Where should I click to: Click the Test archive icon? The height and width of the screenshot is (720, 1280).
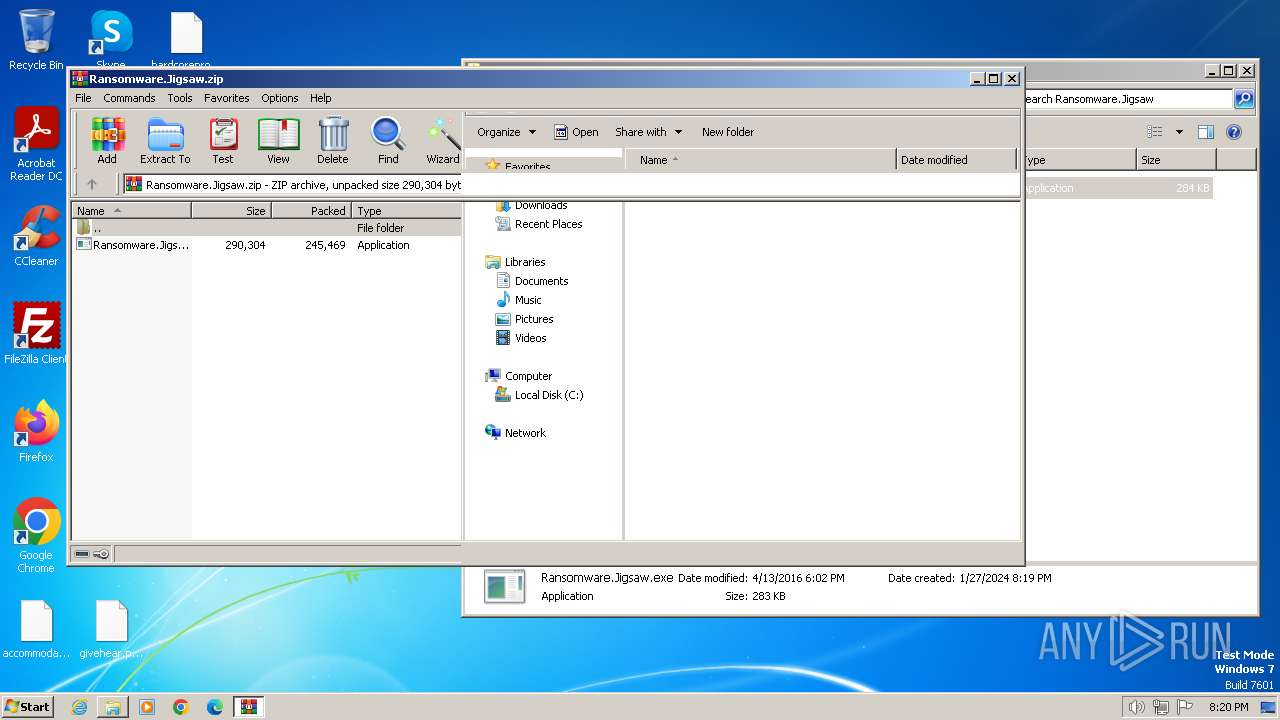223,140
